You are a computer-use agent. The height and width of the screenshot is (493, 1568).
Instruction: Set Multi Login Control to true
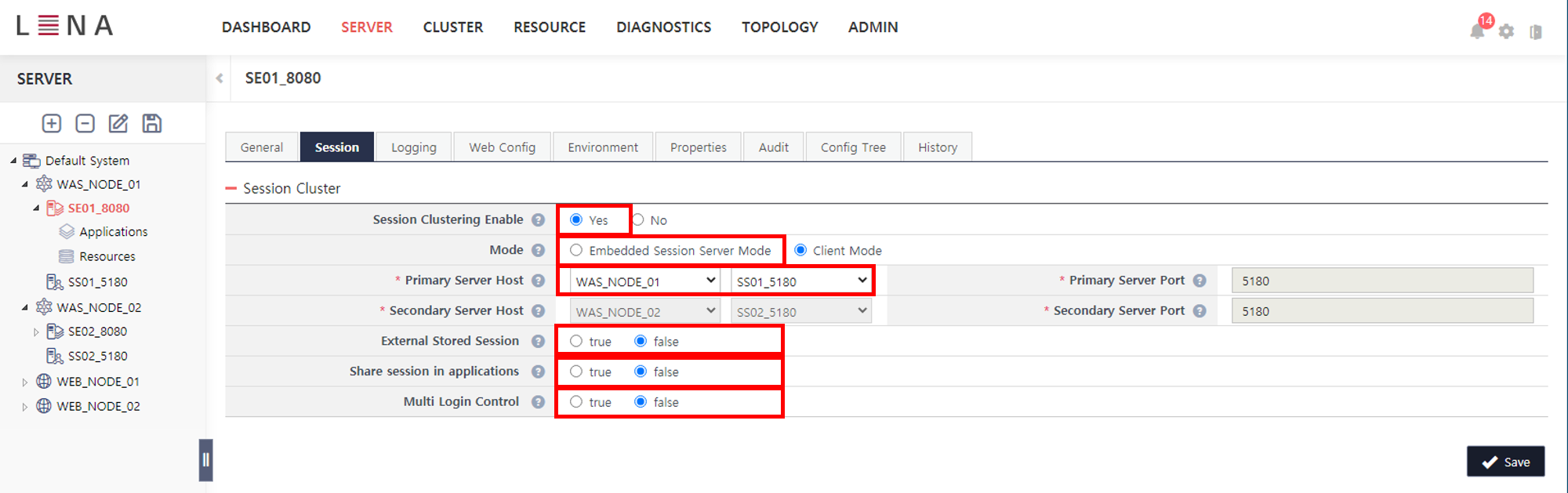coord(576,402)
